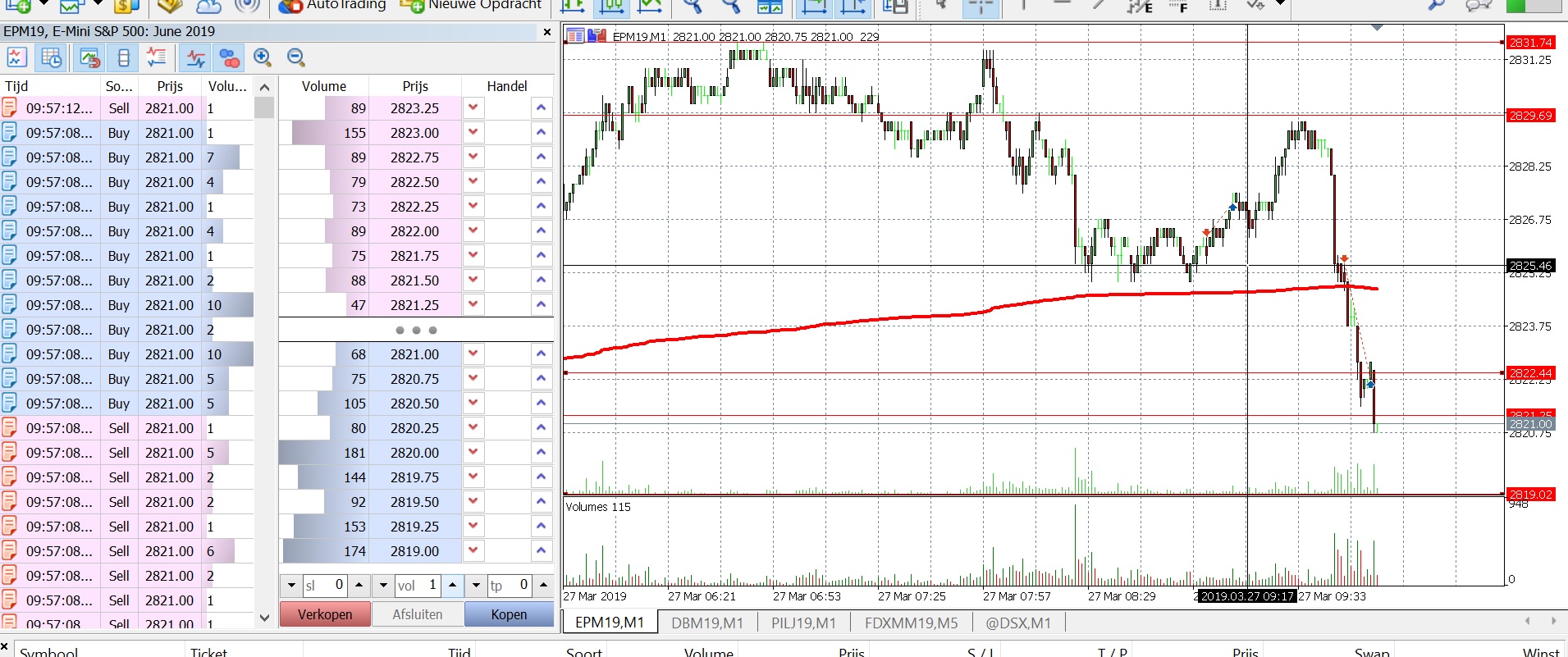Viewport: 1568px width, 657px height.
Task: Click the checklist icon in DOM toolbar
Action: click(x=156, y=57)
